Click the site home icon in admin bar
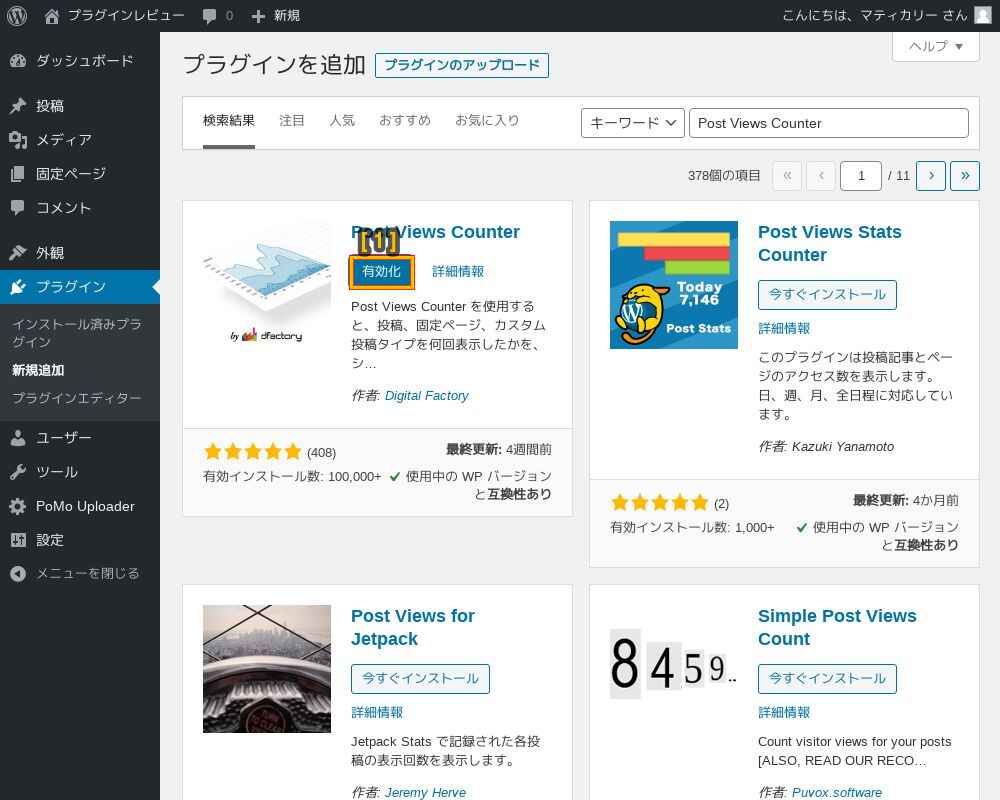The height and width of the screenshot is (800, 1000). (52, 16)
